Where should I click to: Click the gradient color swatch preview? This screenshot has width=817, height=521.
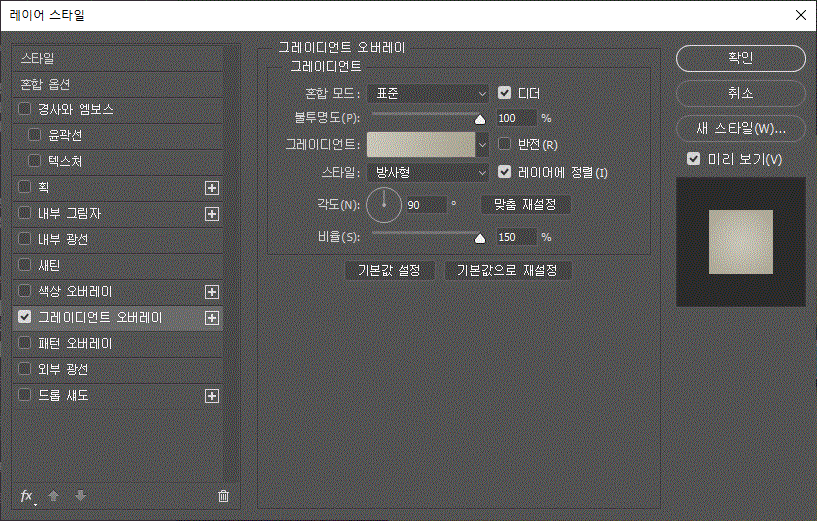point(421,145)
